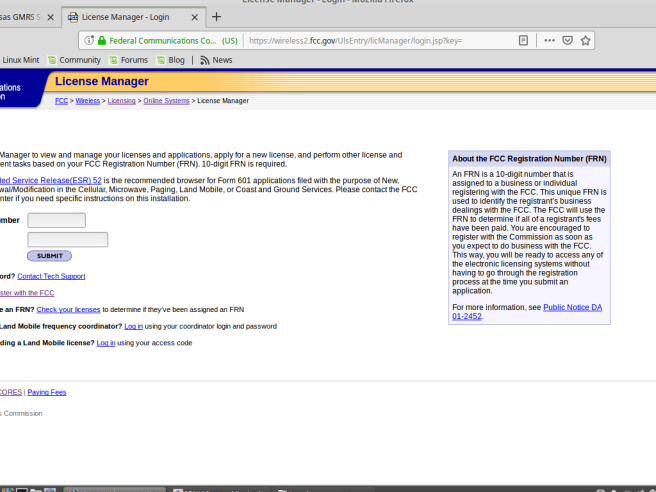Open the Blog bookmark
Image resolution: width=656 pixels, height=492 pixels.
pyautogui.click(x=171, y=60)
